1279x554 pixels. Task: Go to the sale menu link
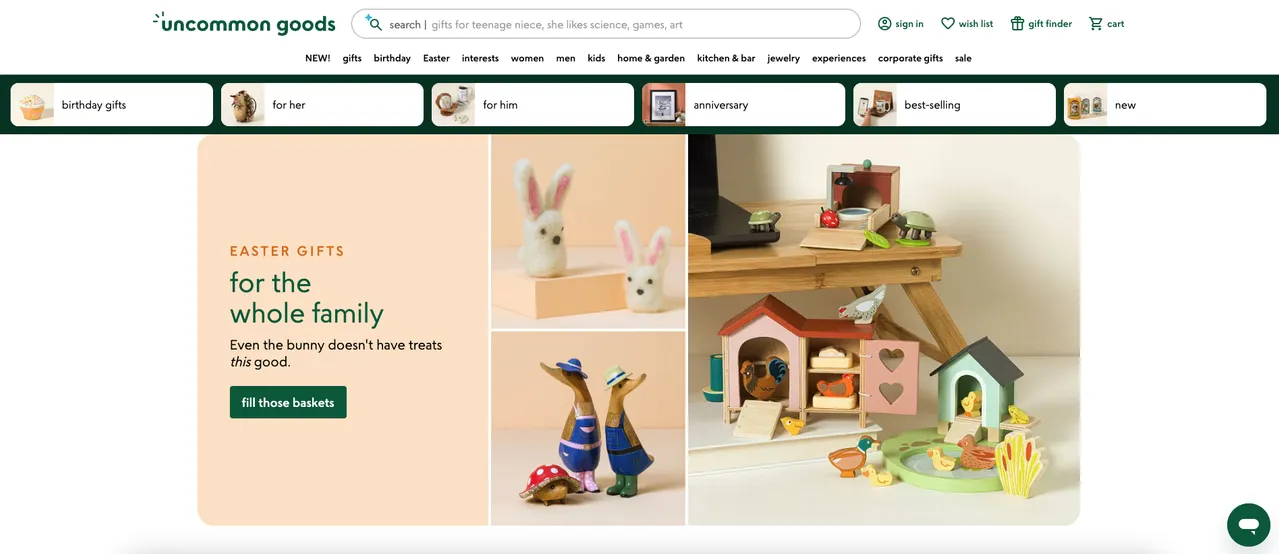click(963, 58)
